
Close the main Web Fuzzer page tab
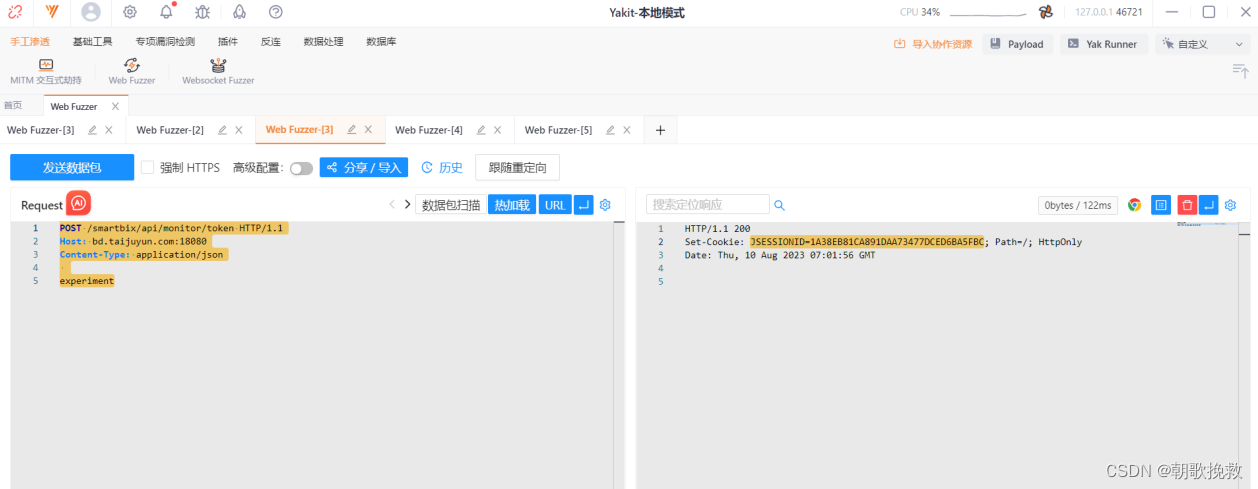[115, 106]
